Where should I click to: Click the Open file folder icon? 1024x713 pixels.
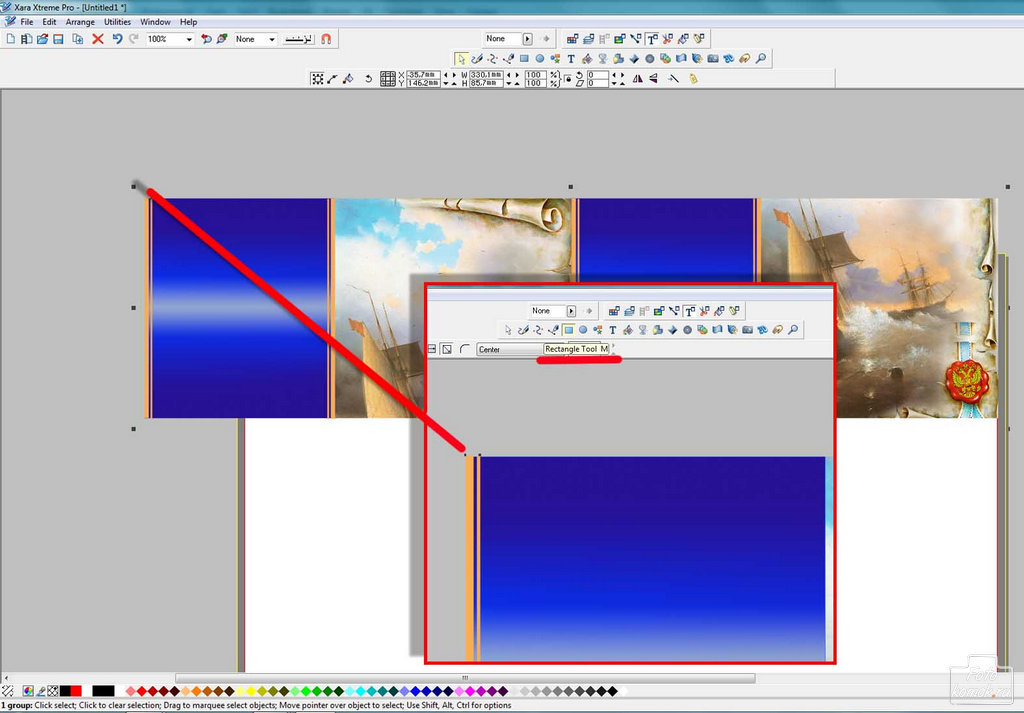coord(42,39)
